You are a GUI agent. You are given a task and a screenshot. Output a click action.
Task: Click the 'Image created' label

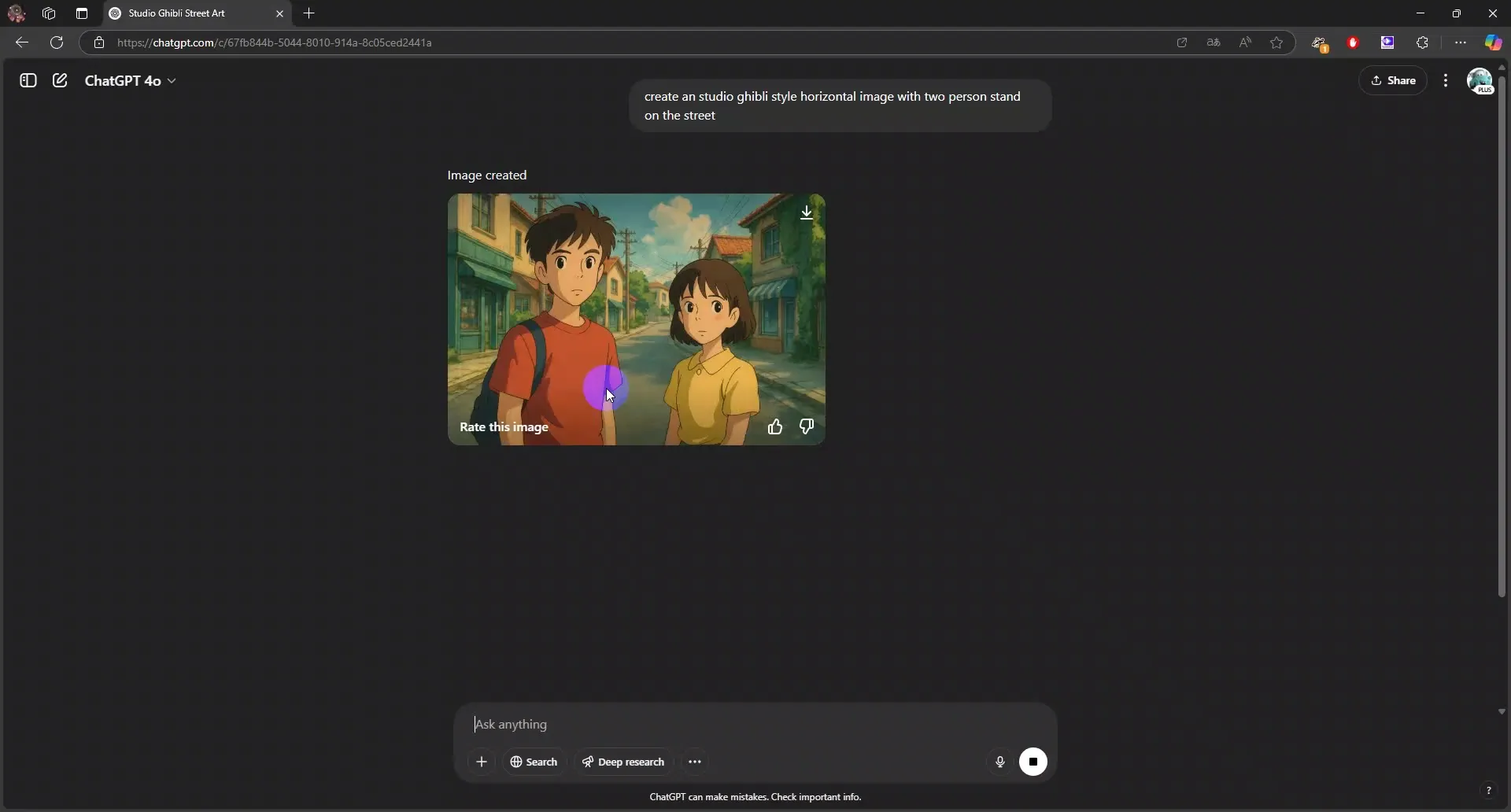coord(487,175)
